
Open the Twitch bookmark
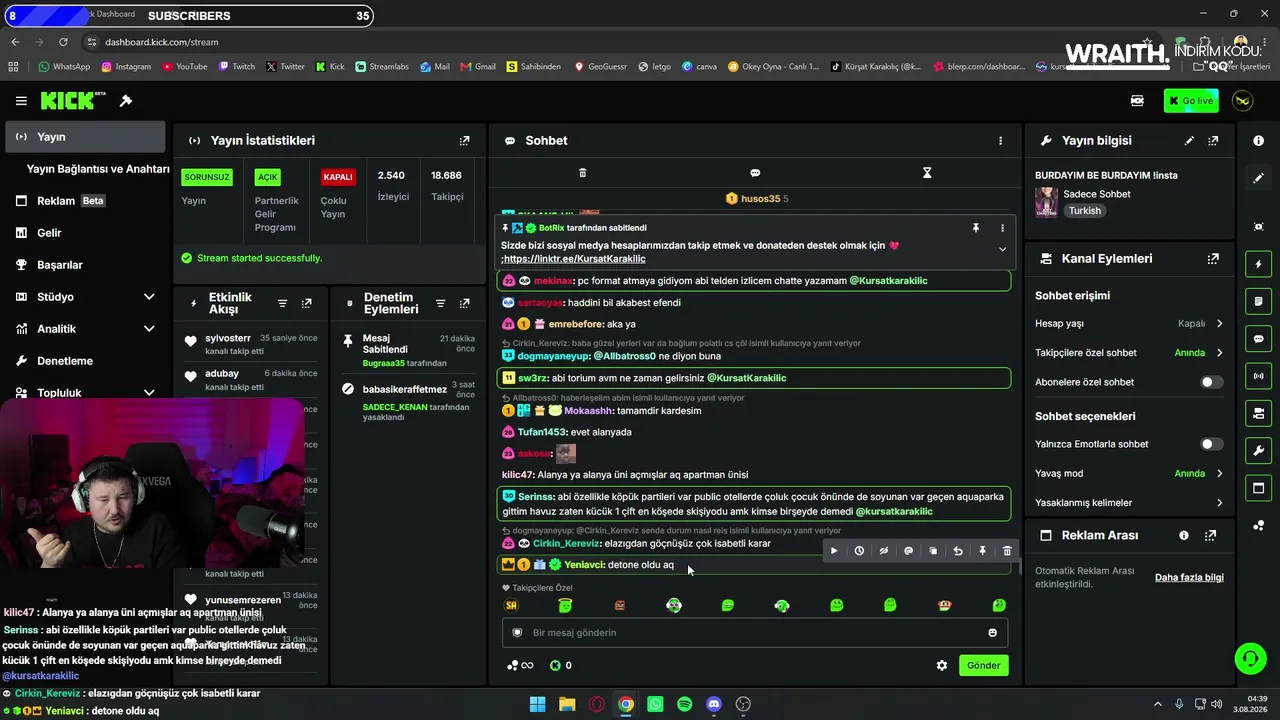237,67
